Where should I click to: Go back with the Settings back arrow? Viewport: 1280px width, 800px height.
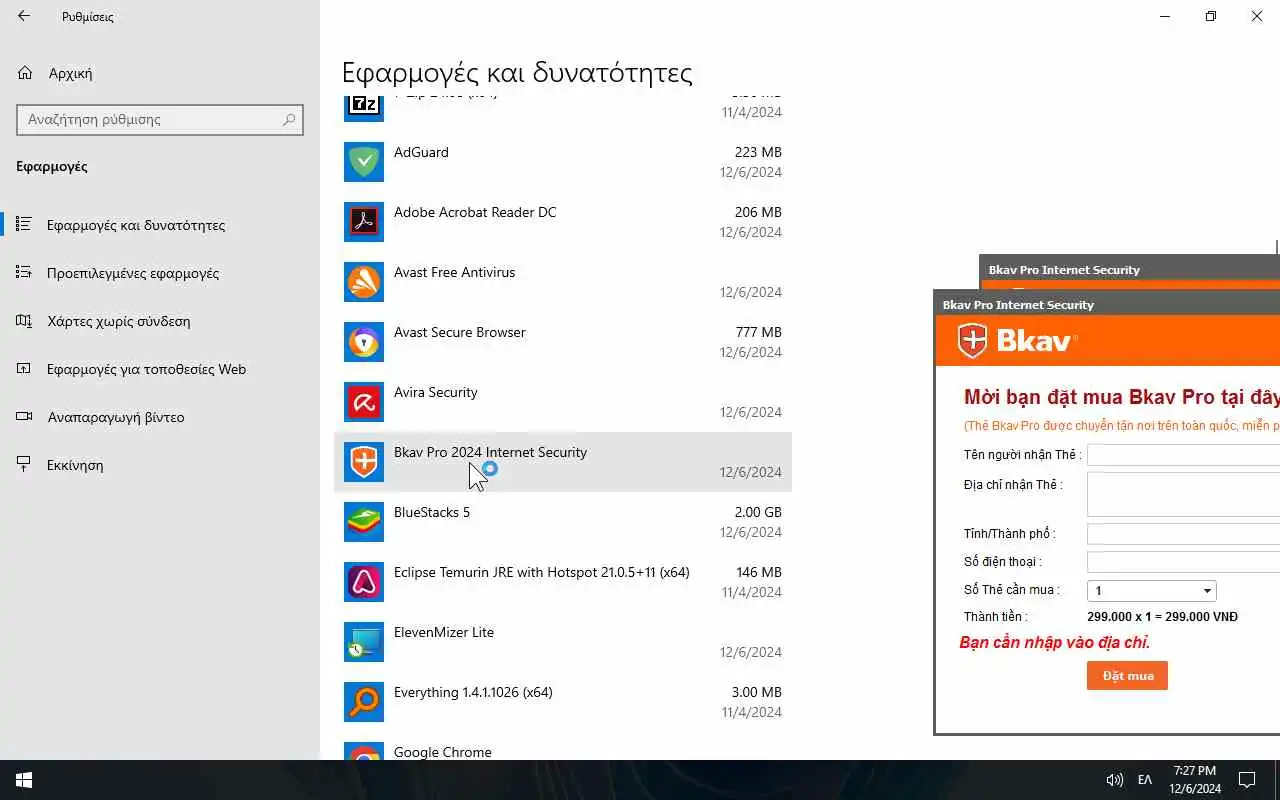tap(24, 16)
